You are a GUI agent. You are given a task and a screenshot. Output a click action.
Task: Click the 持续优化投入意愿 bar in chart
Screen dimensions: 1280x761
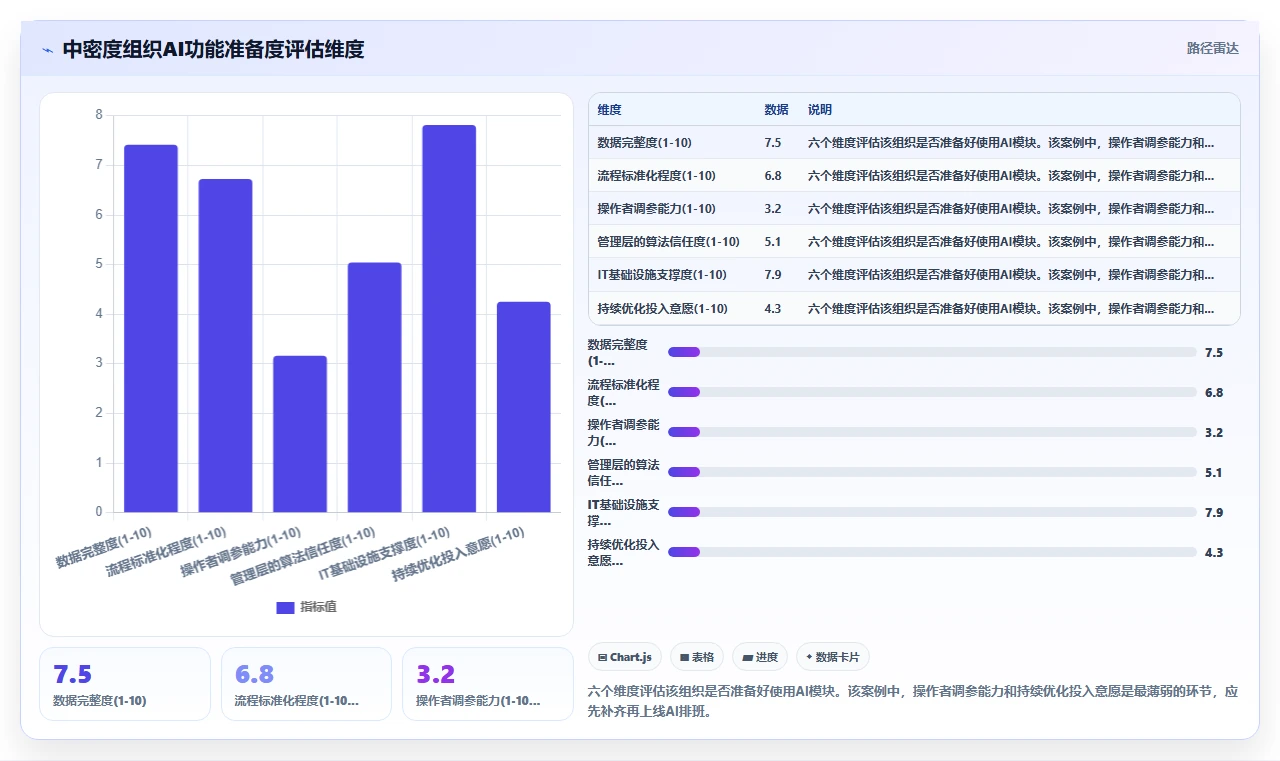click(524, 407)
